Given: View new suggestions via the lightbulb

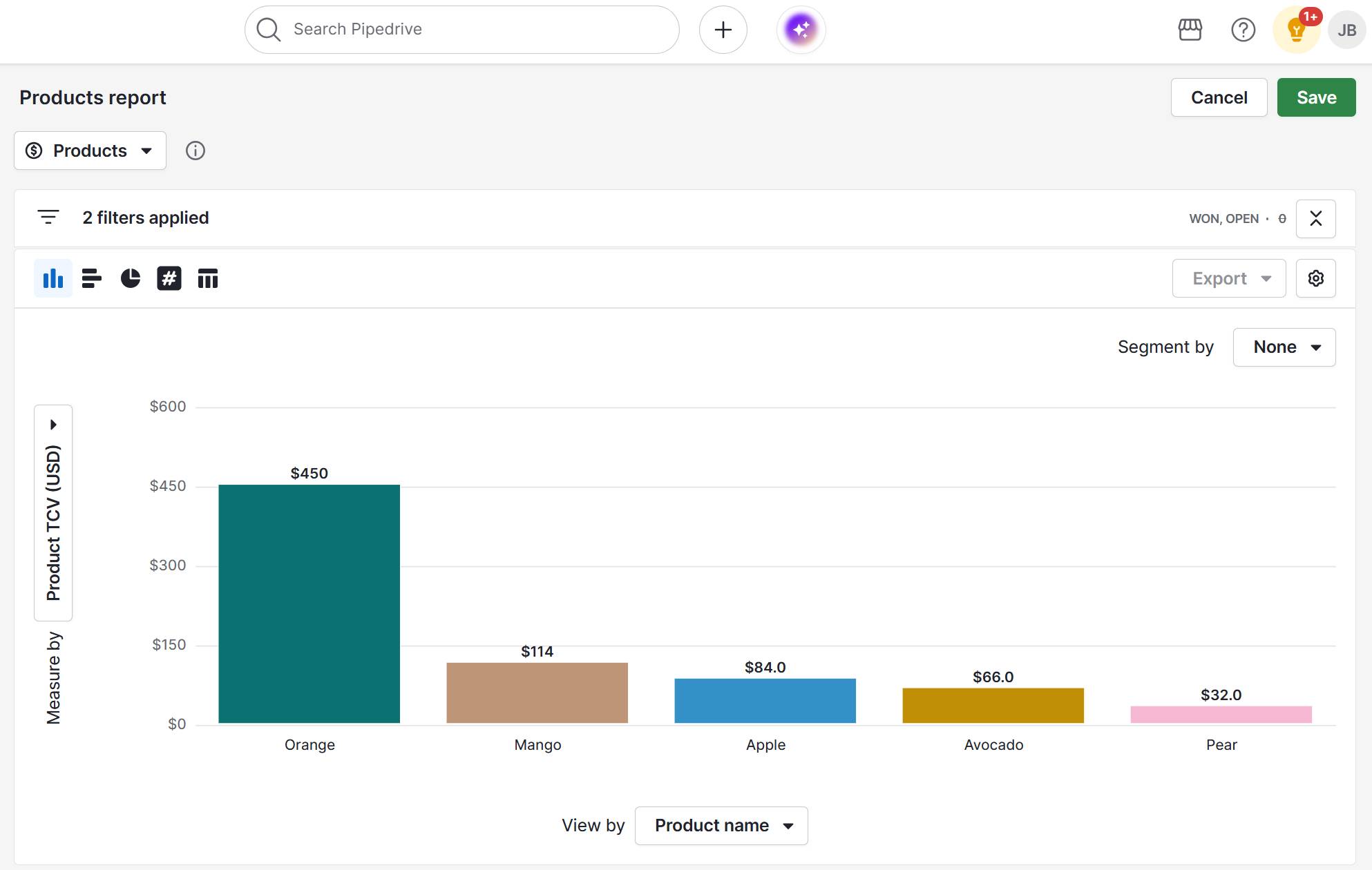Looking at the screenshot, I should click(x=1295, y=30).
